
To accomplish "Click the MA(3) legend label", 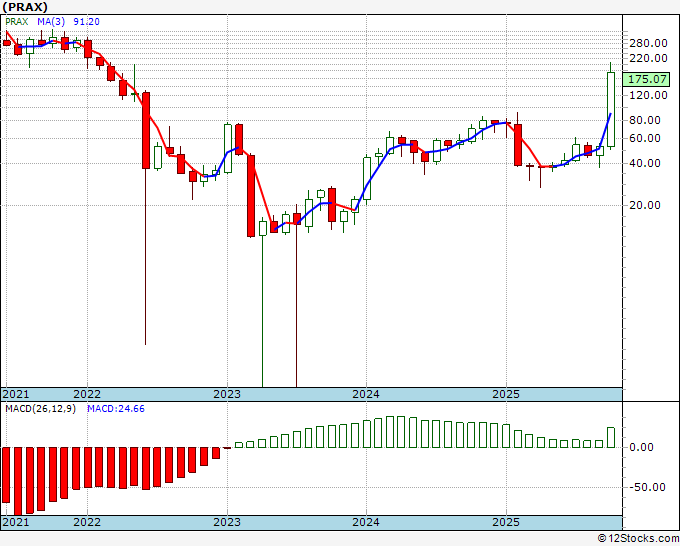I will 51,21.
